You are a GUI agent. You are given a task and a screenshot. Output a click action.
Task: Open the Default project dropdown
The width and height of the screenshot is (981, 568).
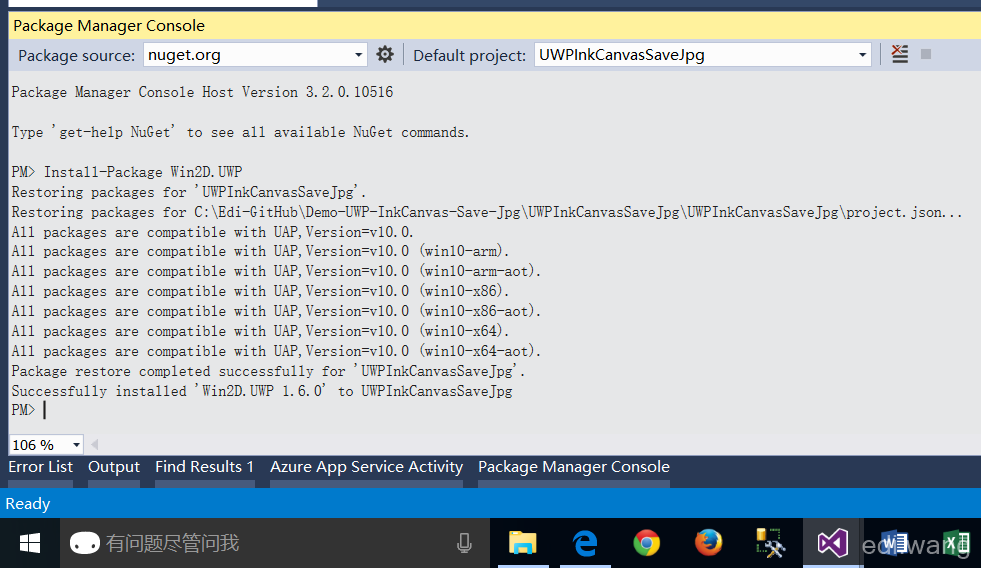click(x=703, y=55)
